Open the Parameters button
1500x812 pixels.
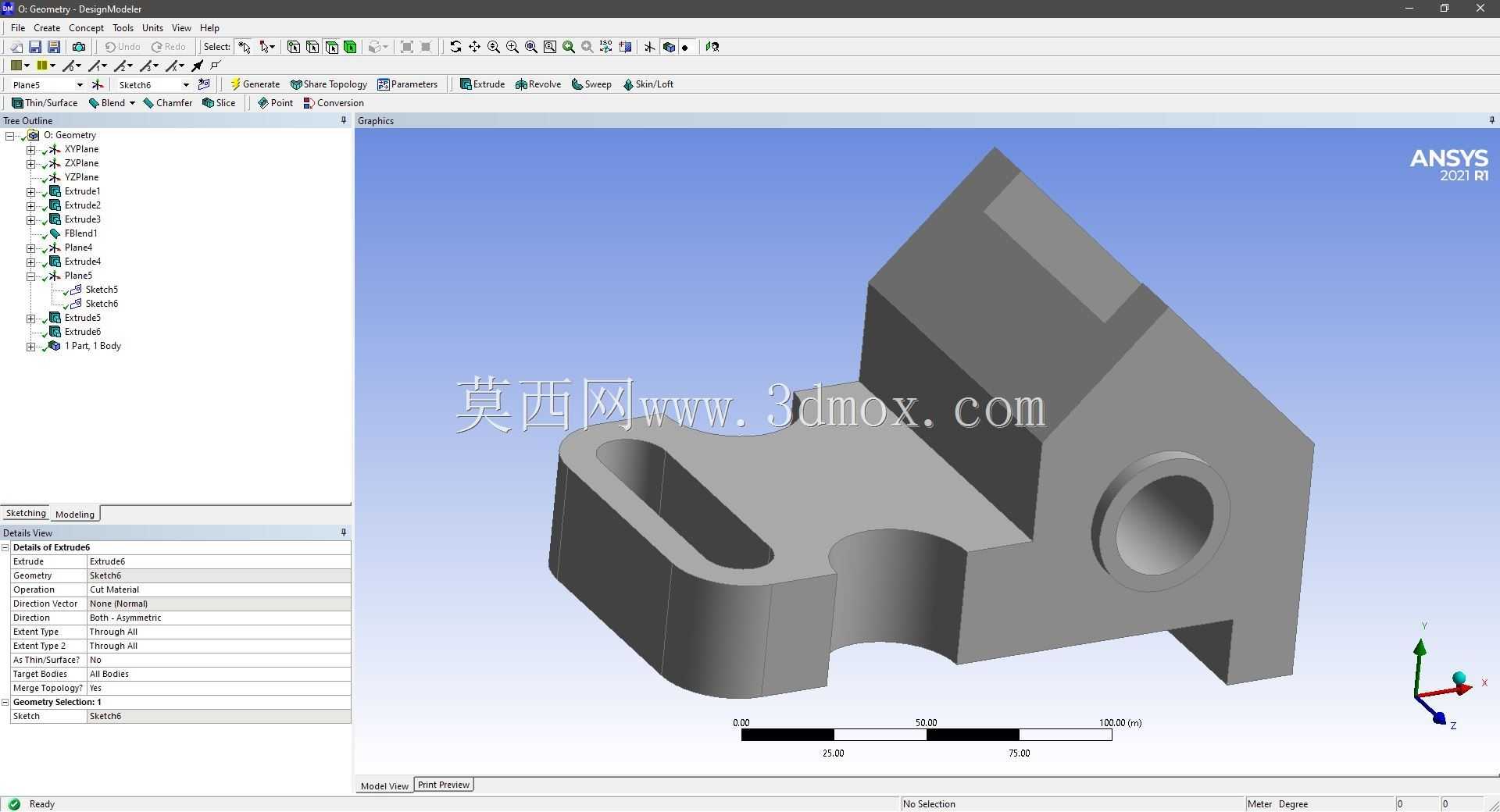pos(407,84)
